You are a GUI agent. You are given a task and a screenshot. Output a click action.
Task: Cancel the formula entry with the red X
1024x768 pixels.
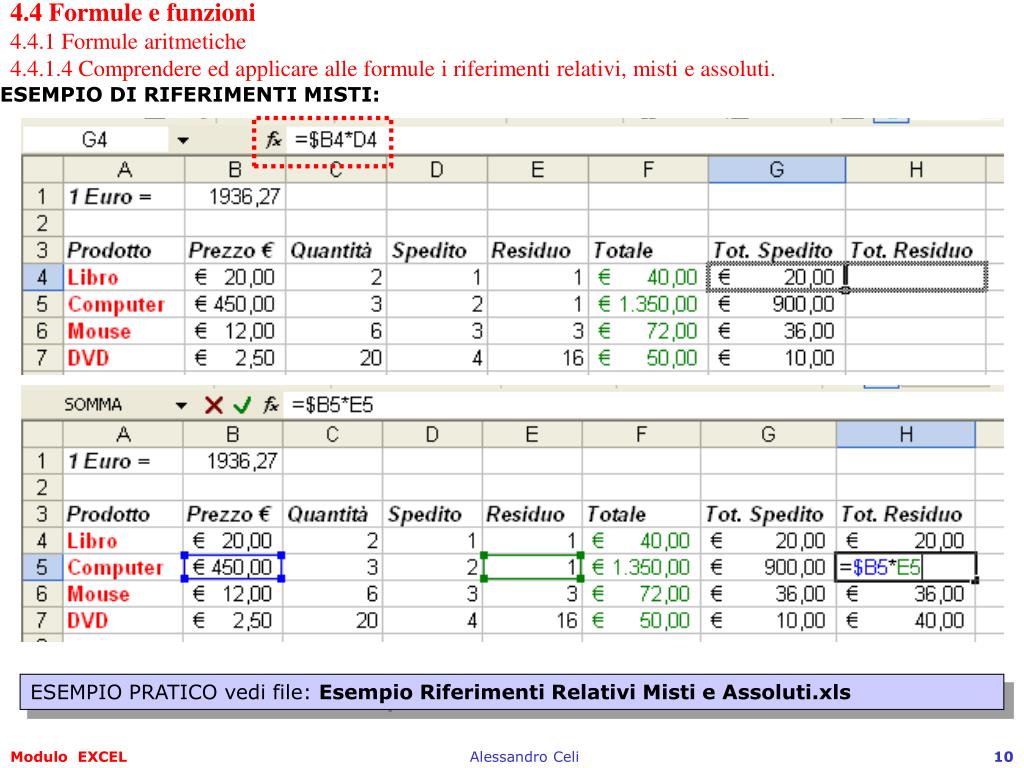214,405
